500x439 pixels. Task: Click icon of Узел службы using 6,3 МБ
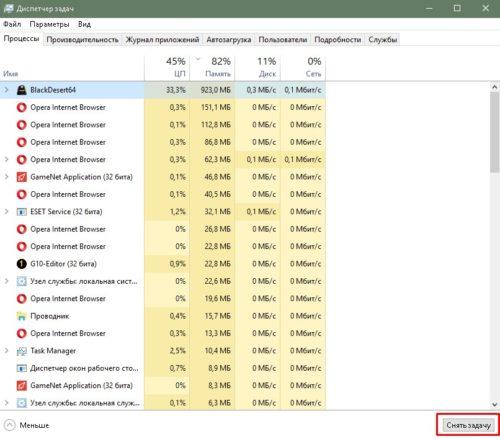(22, 403)
